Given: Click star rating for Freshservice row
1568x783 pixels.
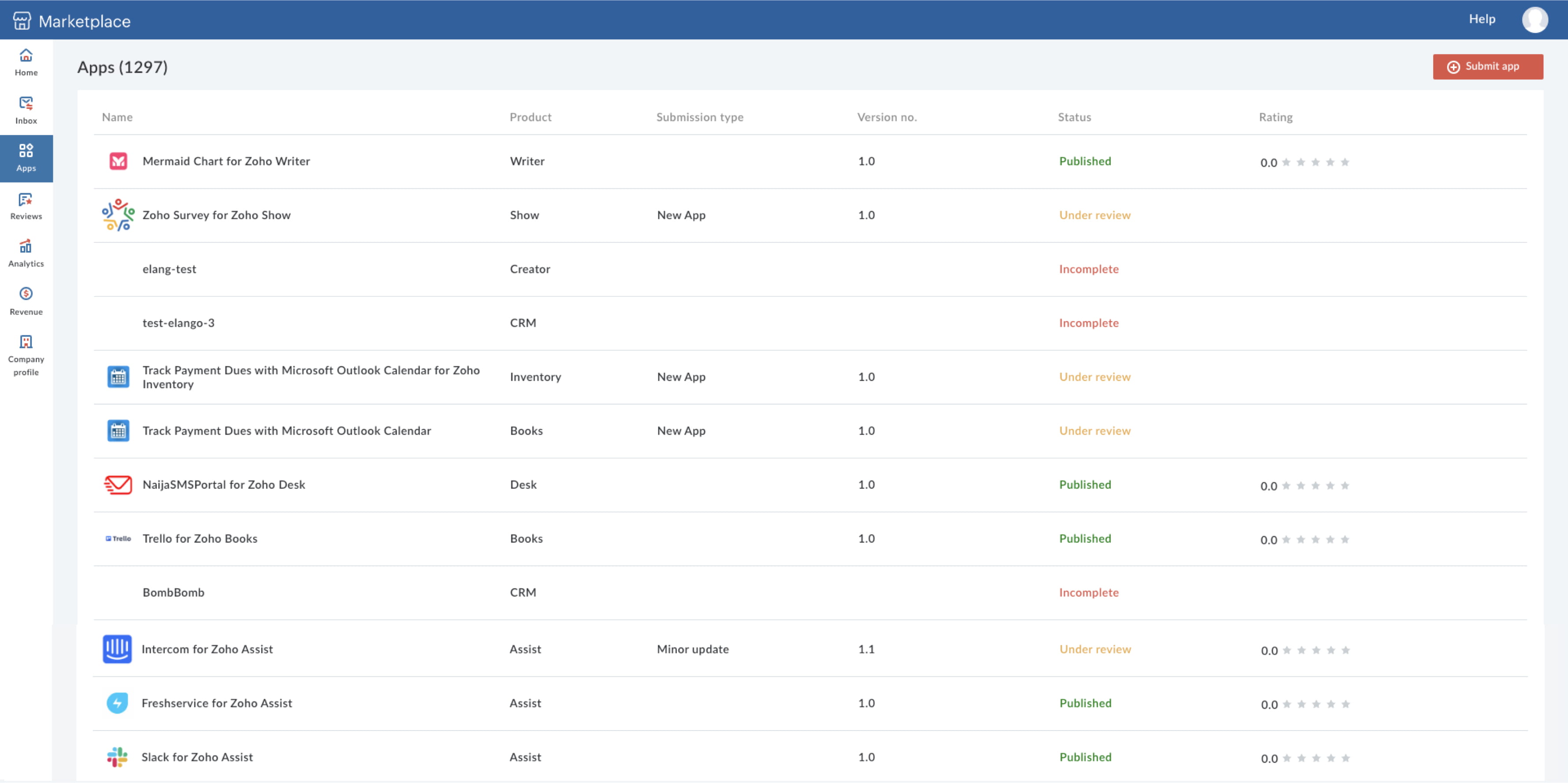Looking at the screenshot, I should tap(1316, 705).
